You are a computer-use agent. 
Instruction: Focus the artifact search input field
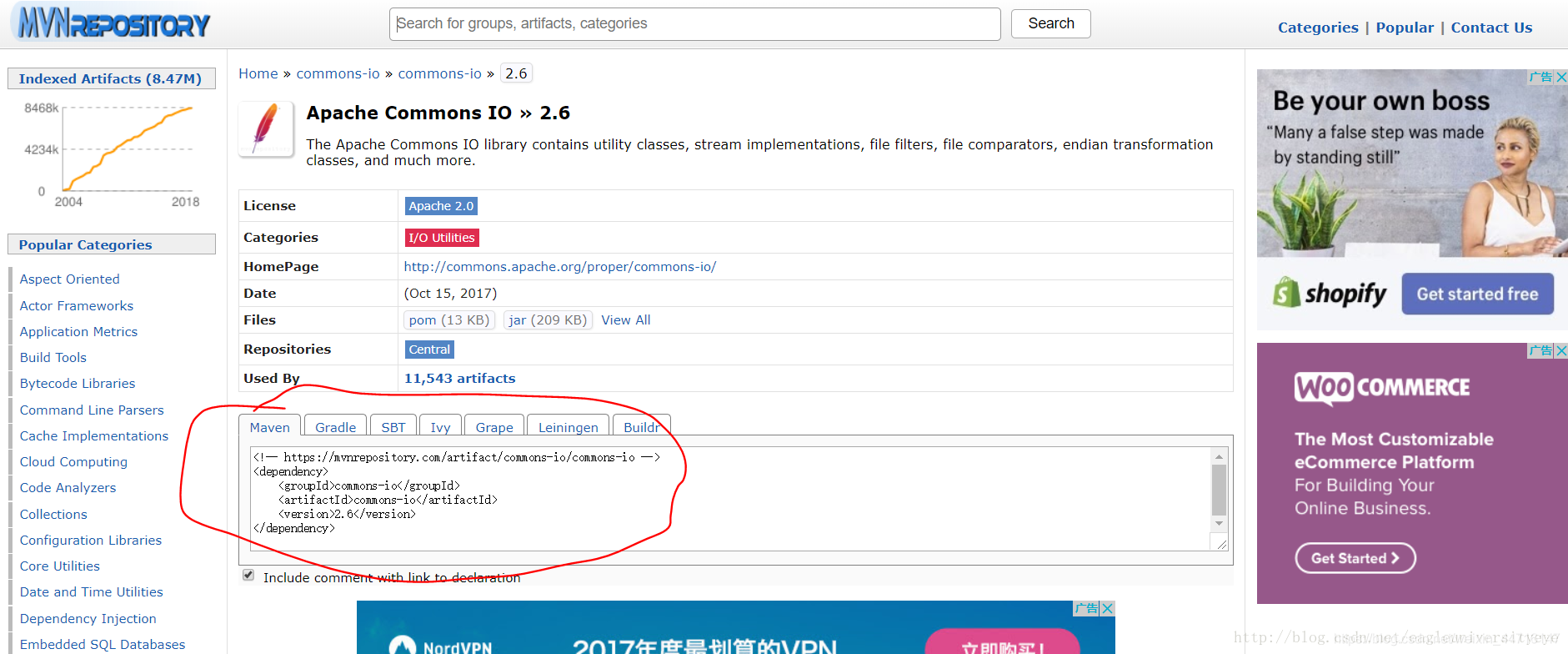(x=695, y=24)
